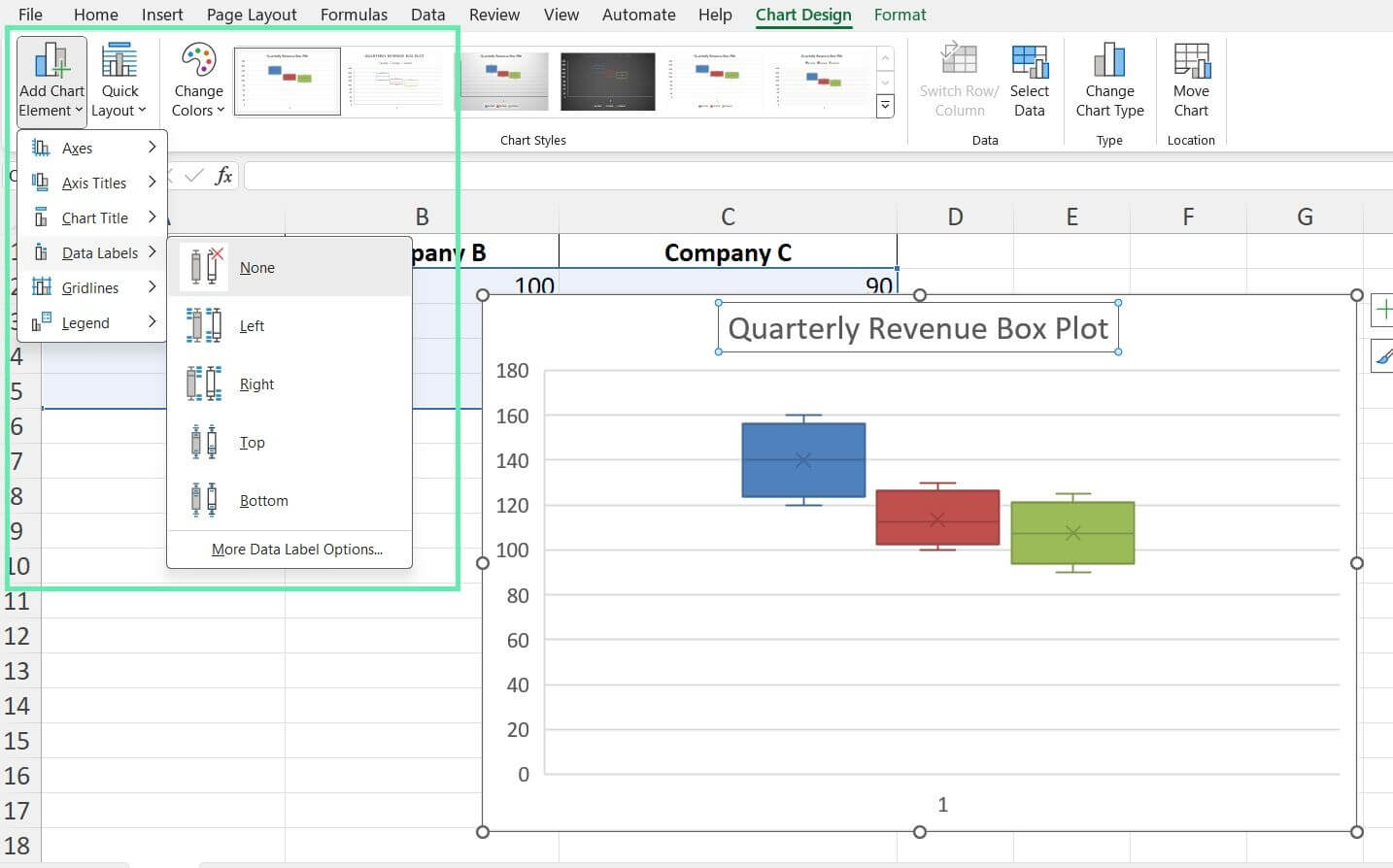Select None to hide data labels
1393x868 pixels.
tap(256, 267)
